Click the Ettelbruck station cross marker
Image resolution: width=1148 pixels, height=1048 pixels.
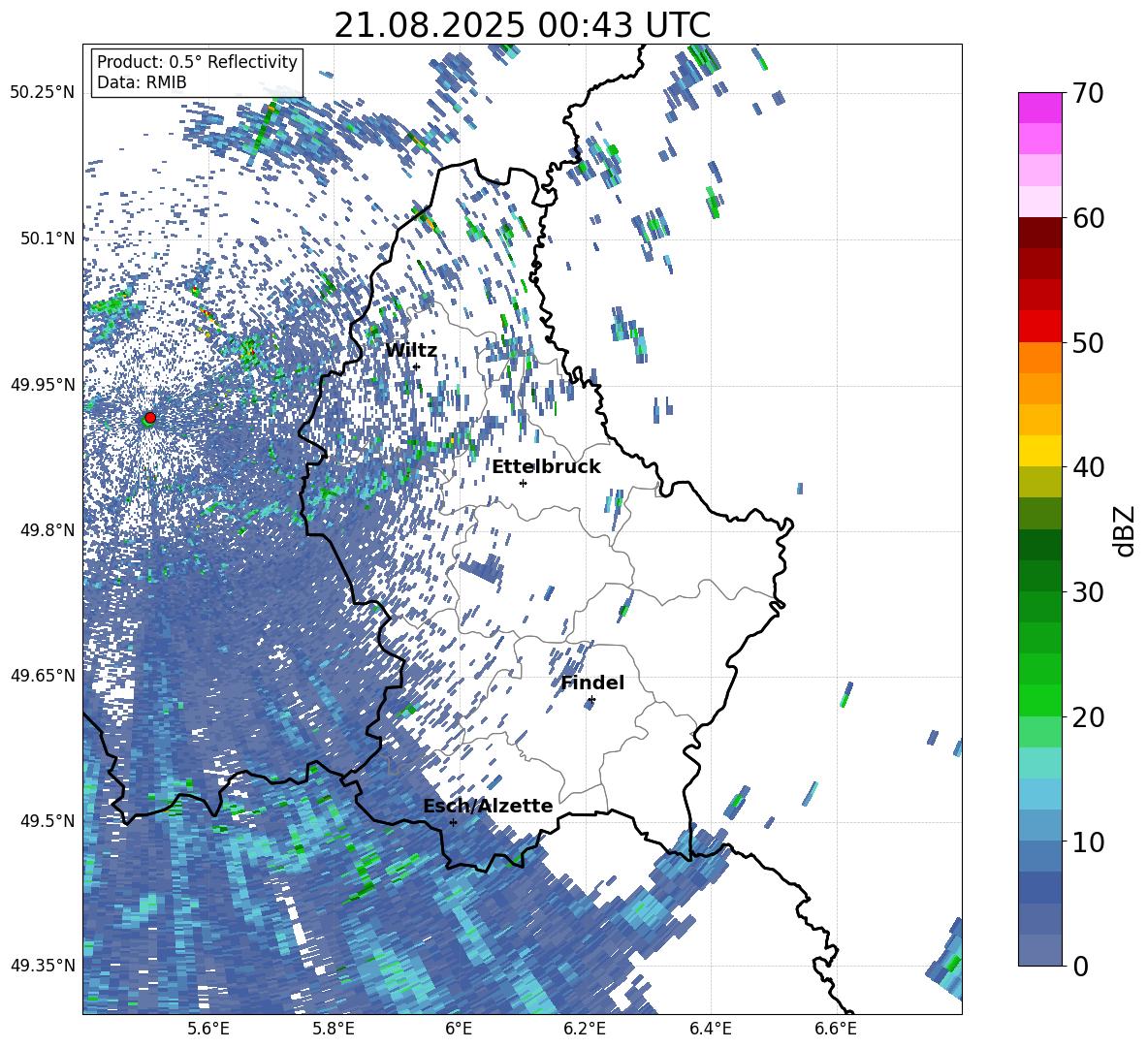[x=523, y=483]
